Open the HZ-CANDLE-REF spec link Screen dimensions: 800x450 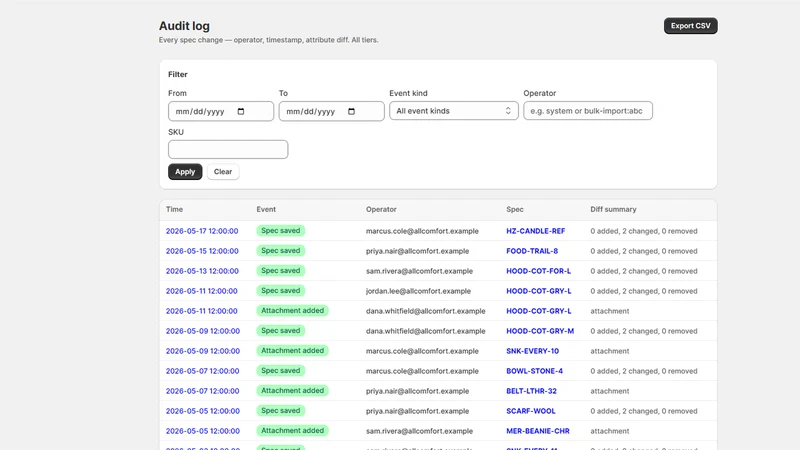(x=535, y=231)
